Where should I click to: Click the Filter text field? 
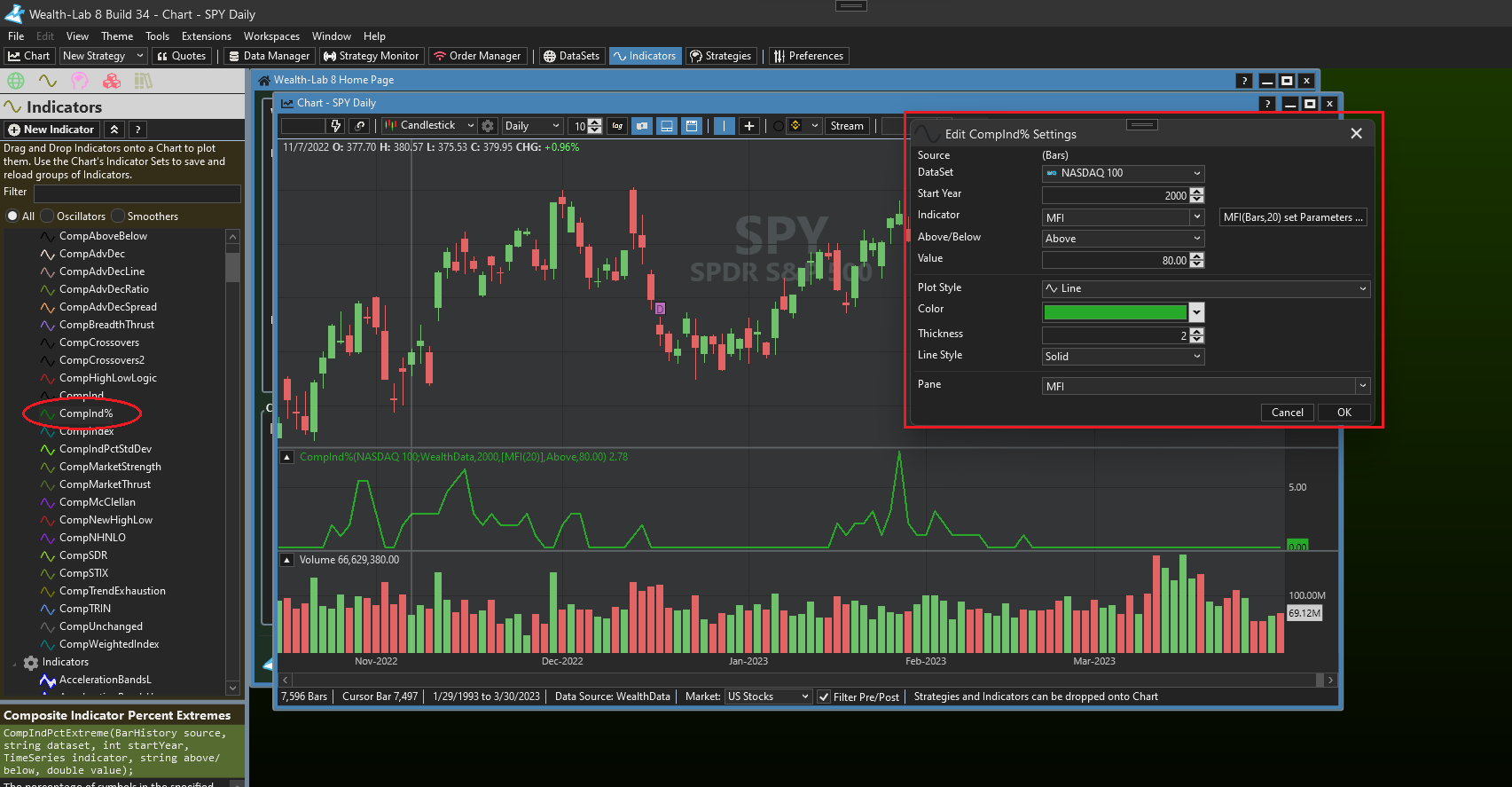point(137,193)
